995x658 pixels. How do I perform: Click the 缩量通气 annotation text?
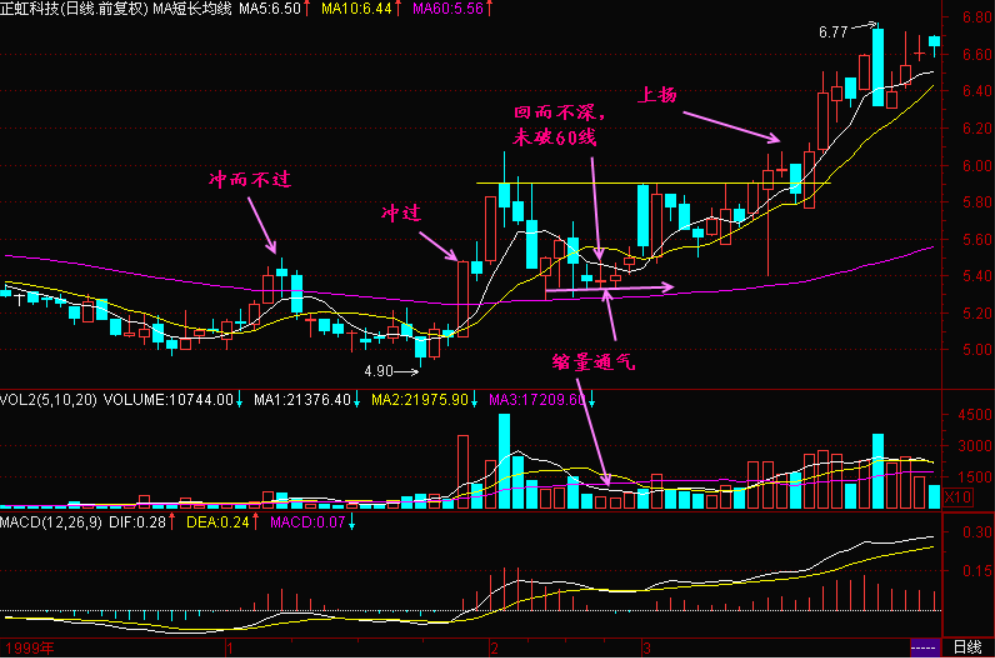click(594, 362)
